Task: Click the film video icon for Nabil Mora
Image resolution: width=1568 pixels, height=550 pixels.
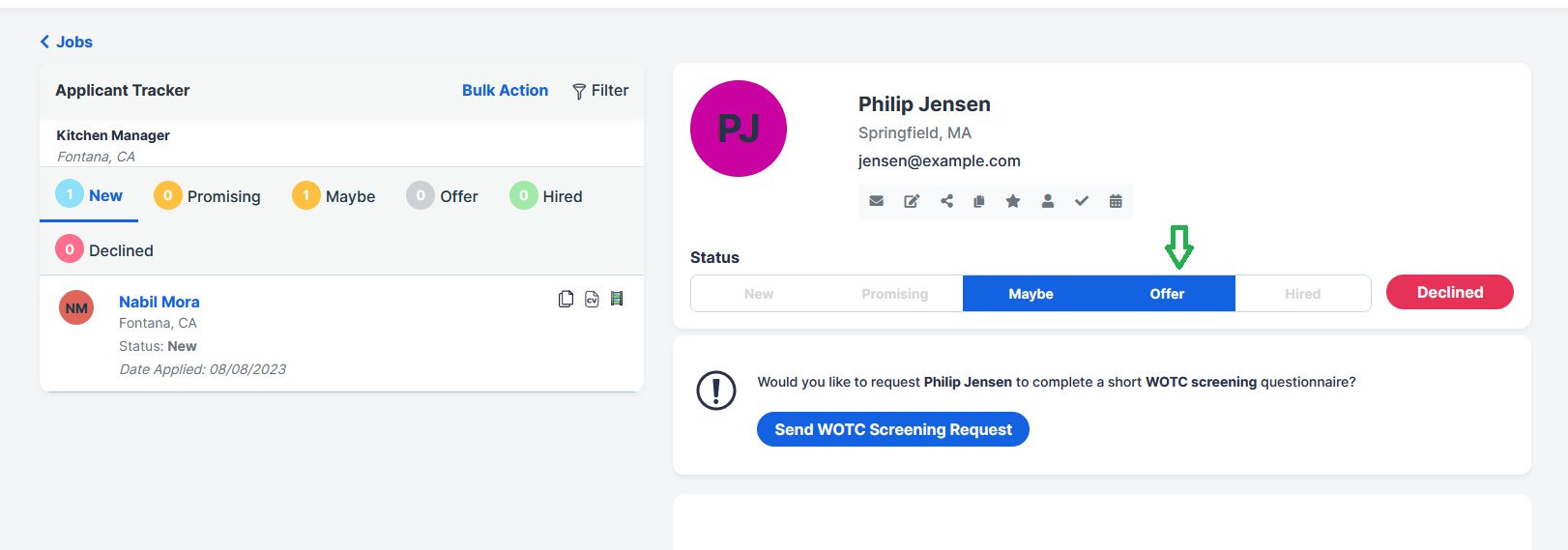Action: [617, 299]
